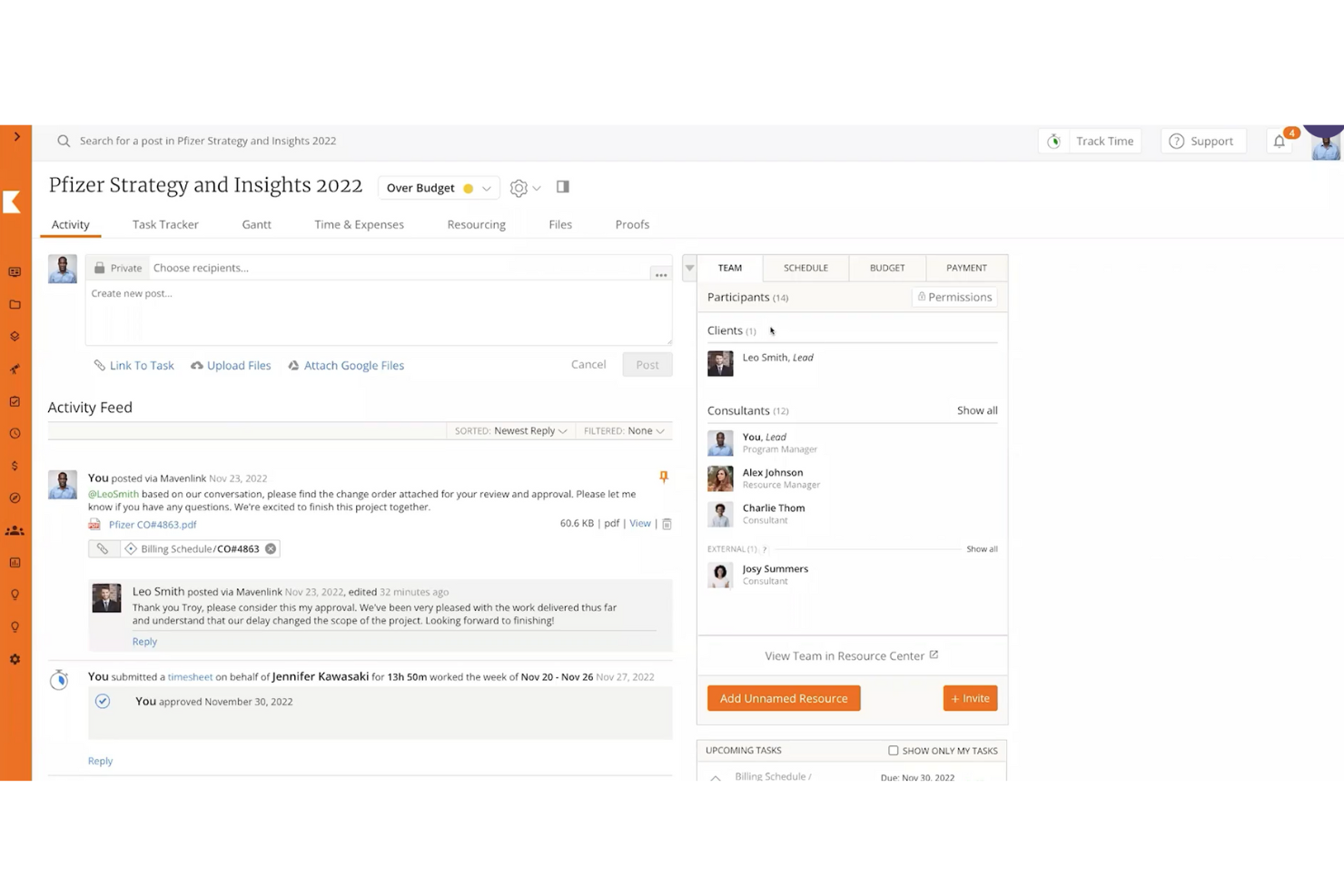Open the settings gear in the sidebar
Screen dimensions: 1344x896
pyautogui.click(x=15, y=659)
